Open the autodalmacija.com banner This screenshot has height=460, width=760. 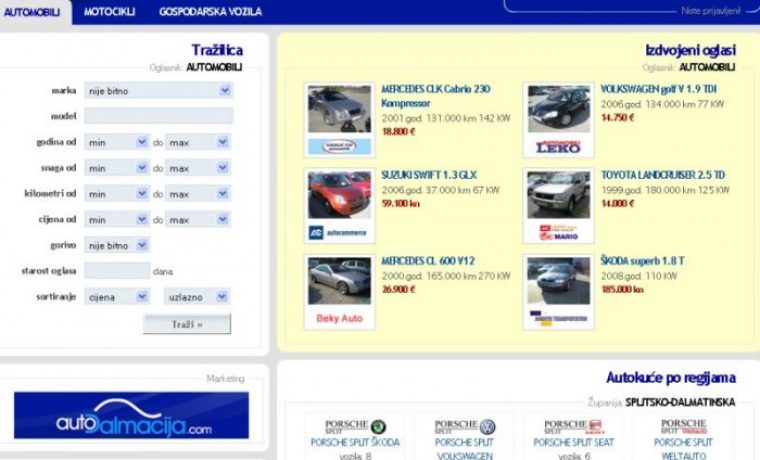tap(131, 415)
